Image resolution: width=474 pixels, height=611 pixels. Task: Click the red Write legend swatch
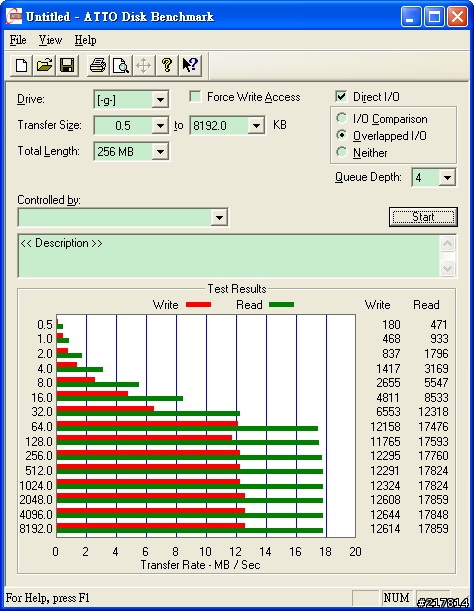[198, 305]
